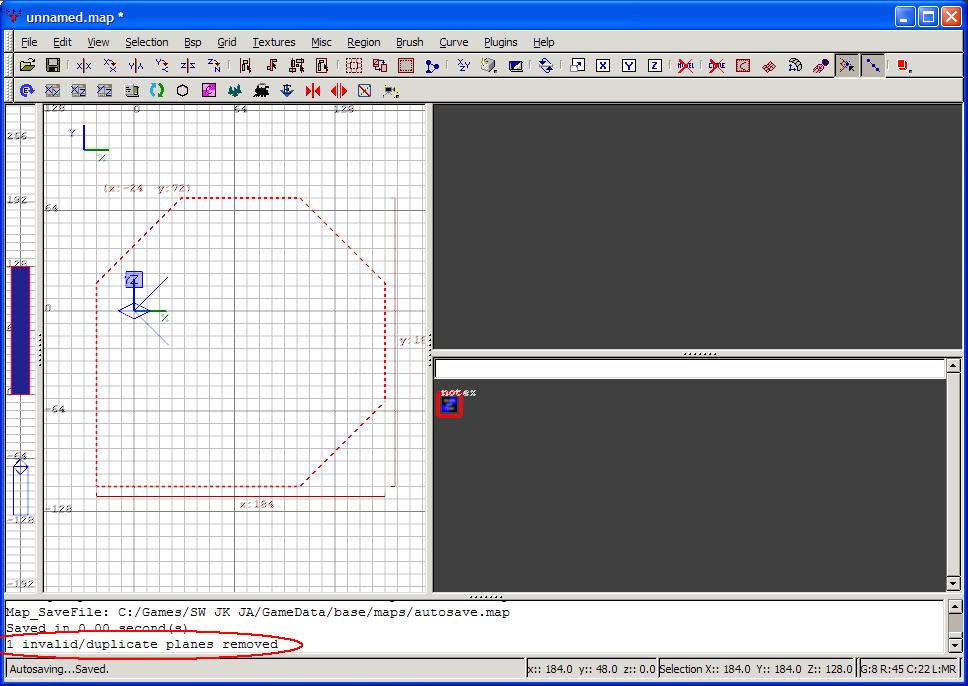Screen dimensions: 968x686
Task: Click the Open map folder icon
Action: tap(27, 65)
